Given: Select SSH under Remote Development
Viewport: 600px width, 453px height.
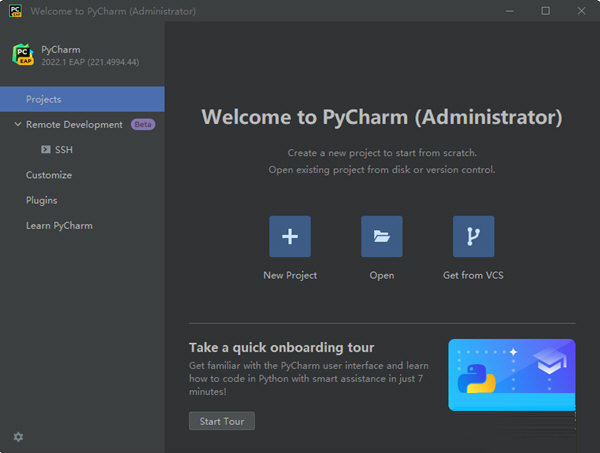Looking at the screenshot, I should point(64,150).
